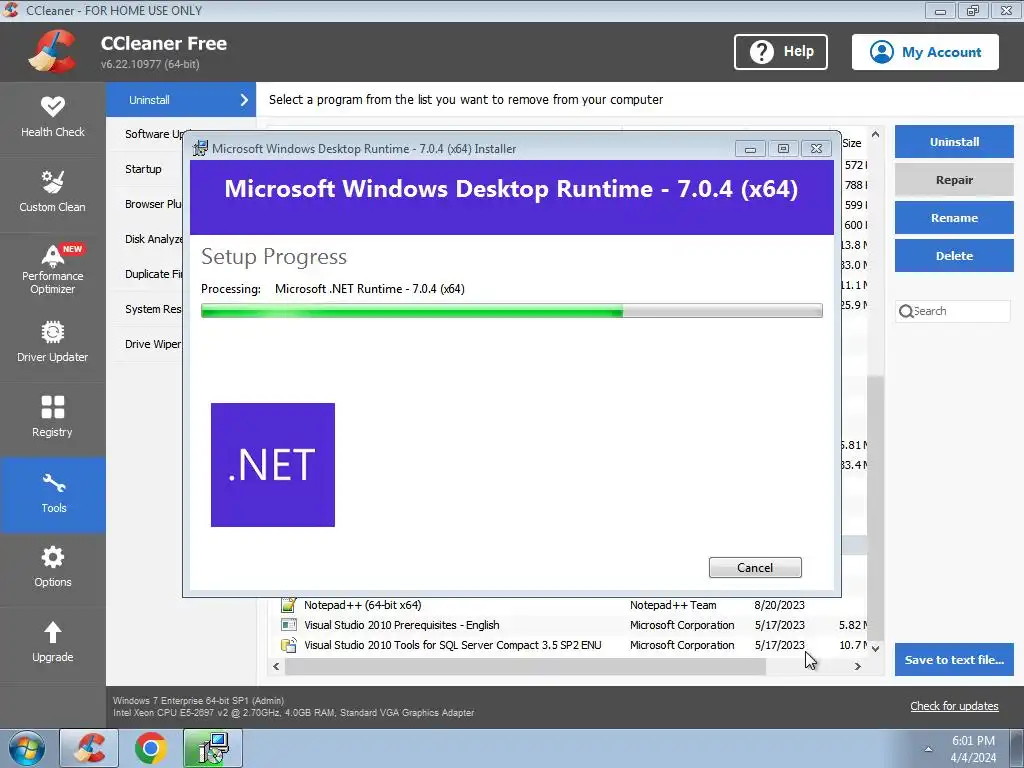Click horizontal scroll left arrow

(276, 666)
